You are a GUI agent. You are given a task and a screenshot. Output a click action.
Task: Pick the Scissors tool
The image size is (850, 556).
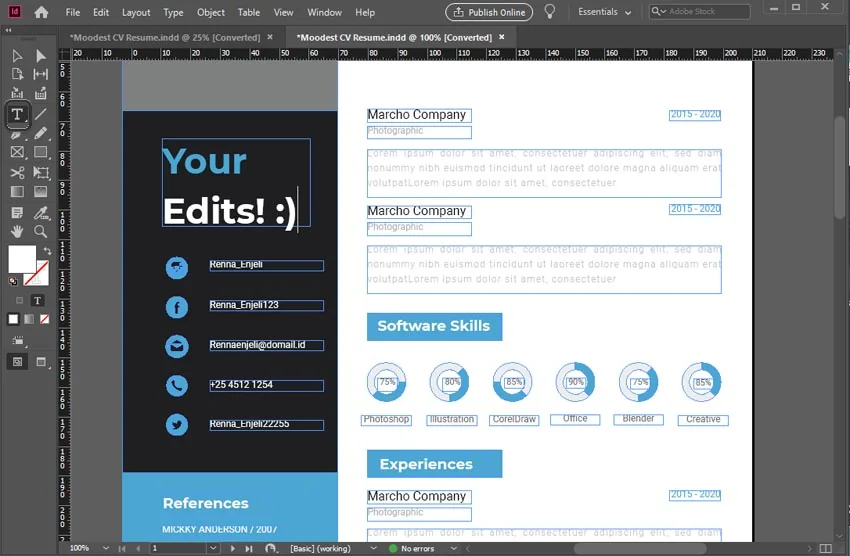coord(17,173)
